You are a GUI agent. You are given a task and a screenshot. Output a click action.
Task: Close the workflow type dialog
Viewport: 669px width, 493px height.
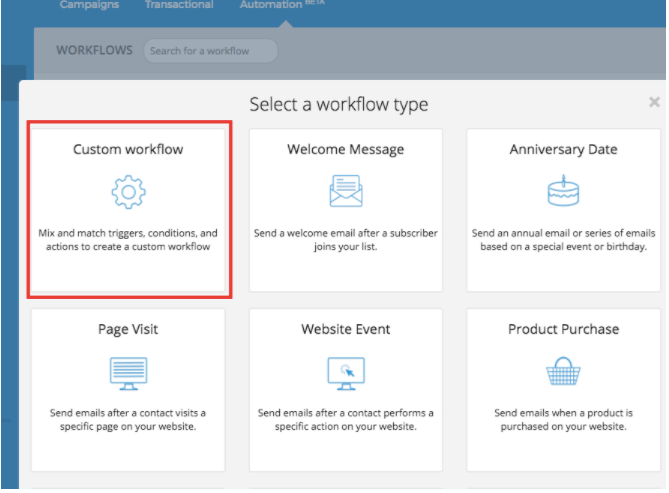tap(654, 102)
